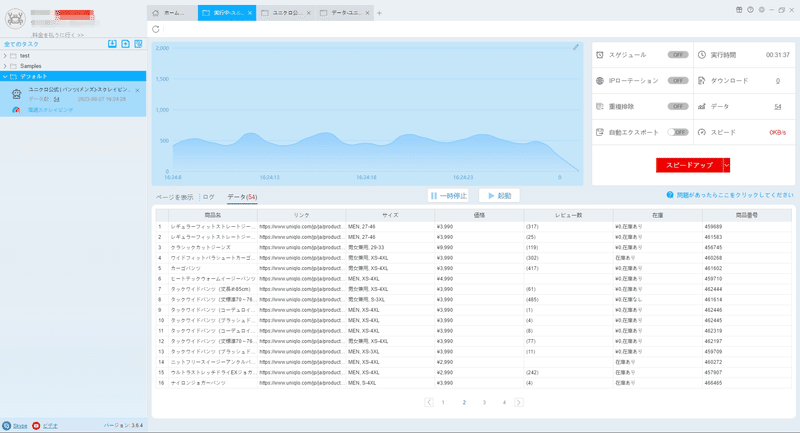
Task: Click the Skype icon in the status bar
Action: 7,425
